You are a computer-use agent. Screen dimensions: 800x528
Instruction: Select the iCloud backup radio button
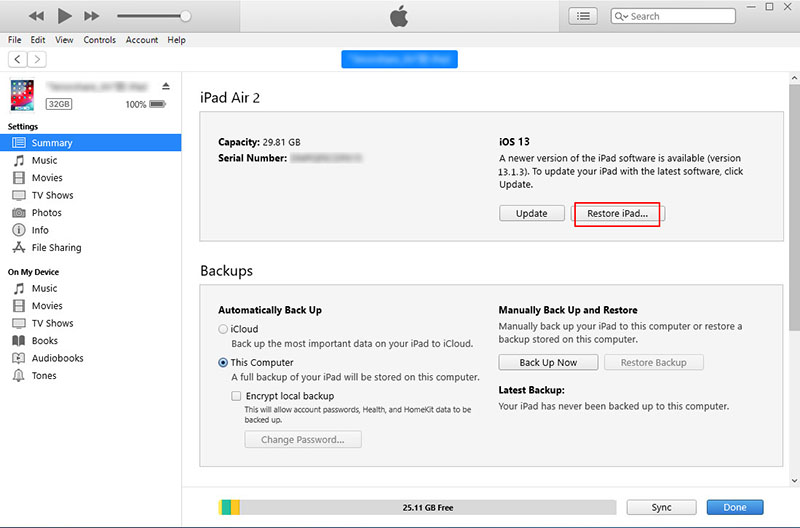click(x=223, y=330)
